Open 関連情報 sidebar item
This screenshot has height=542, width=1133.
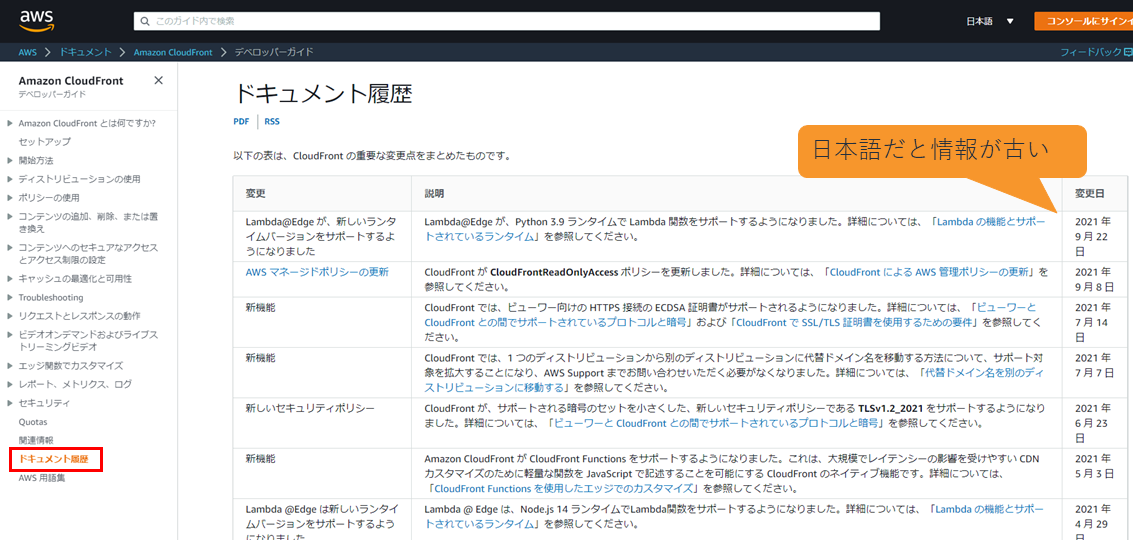tap(36, 439)
